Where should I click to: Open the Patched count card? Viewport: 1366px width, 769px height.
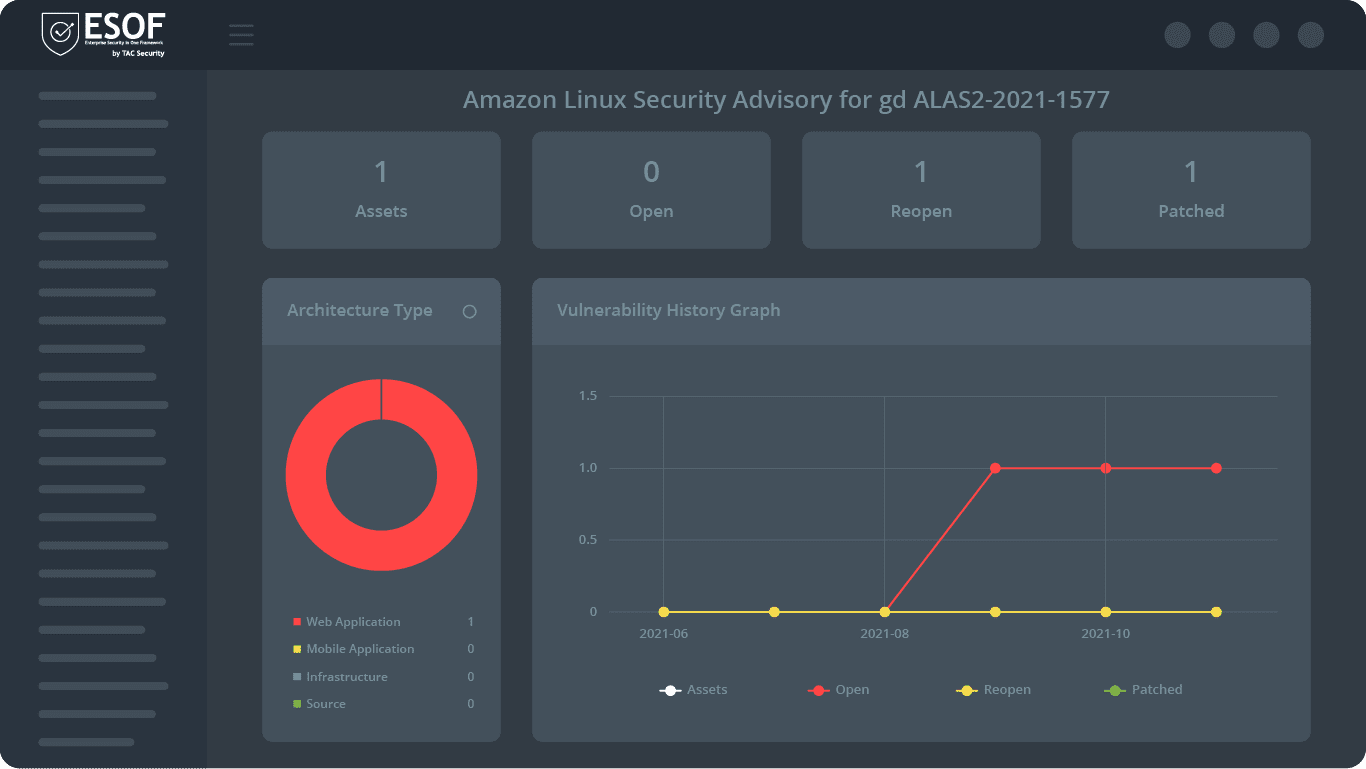(1191, 190)
